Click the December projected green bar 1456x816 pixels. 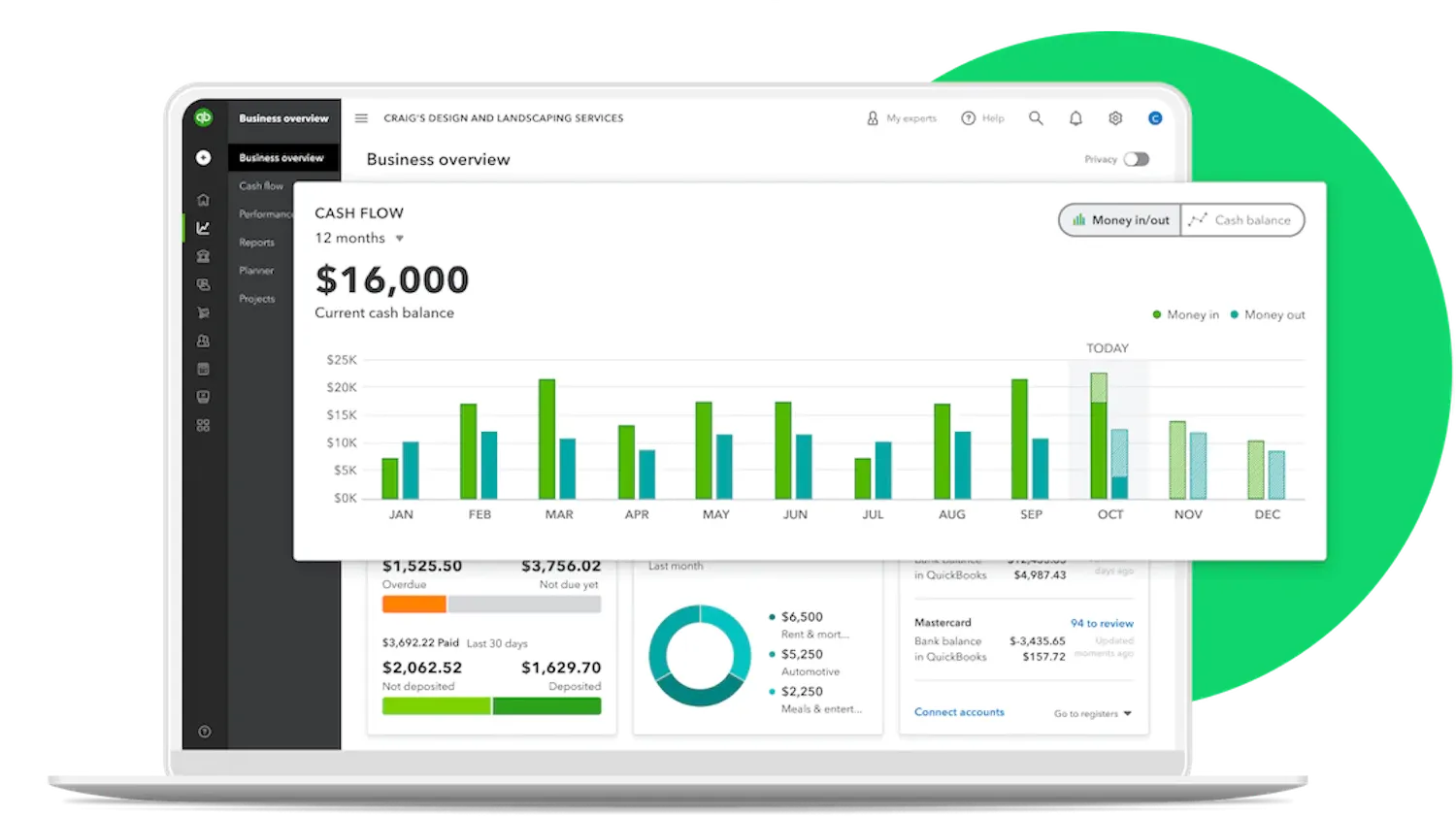click(x=1255, y=470)
